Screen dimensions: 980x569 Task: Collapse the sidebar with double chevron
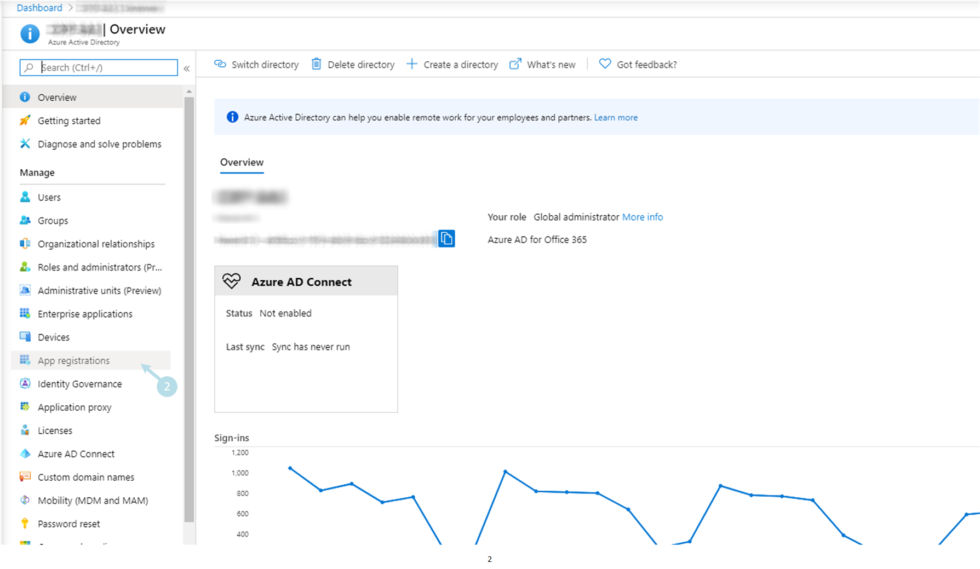pos(186,68)
